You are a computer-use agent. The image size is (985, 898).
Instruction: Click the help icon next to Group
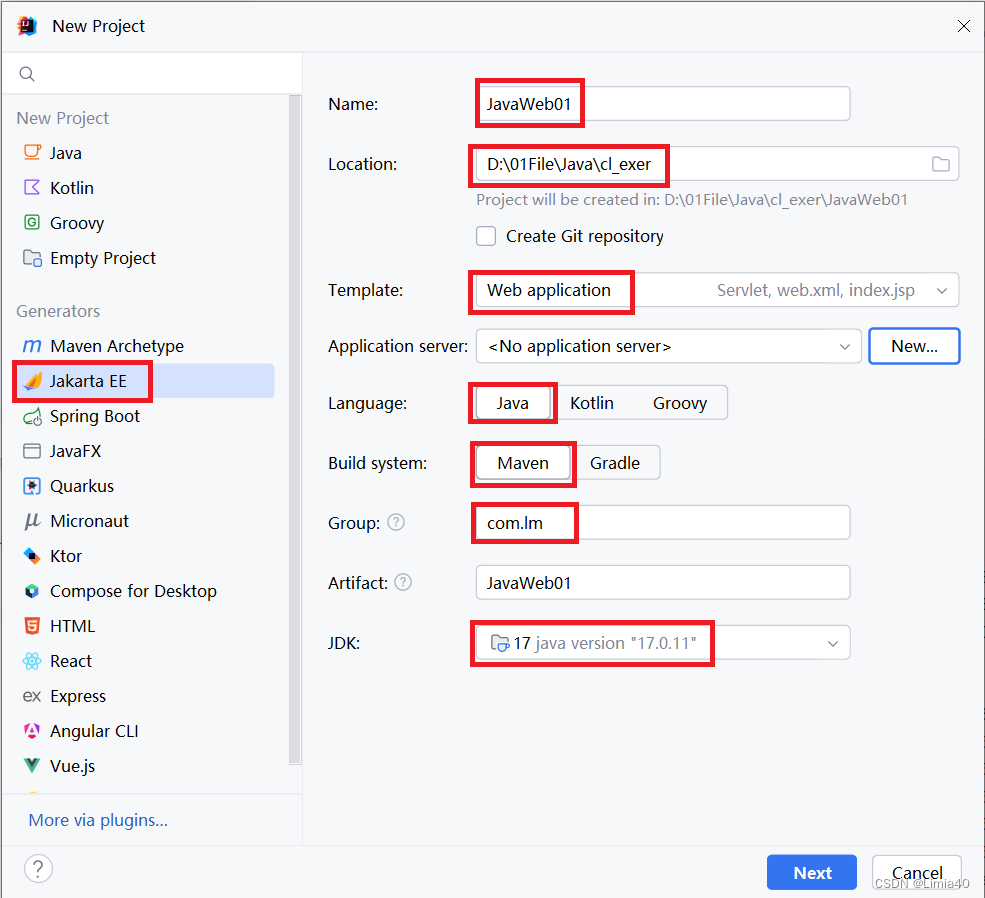tap(396, 522)
